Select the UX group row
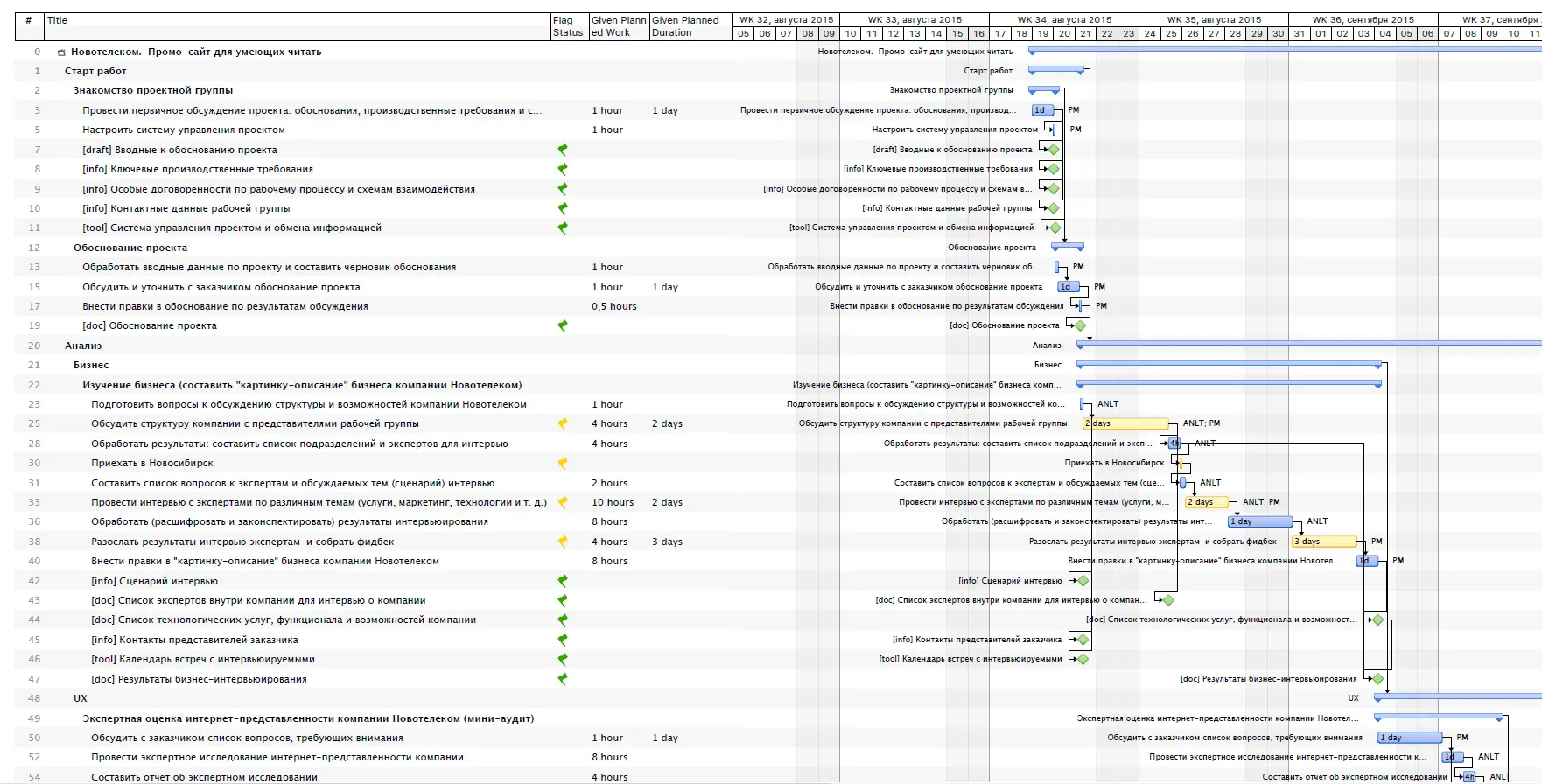Image resolution: width=1542 pixels, height=784 pixels. [x=81, y=698]
